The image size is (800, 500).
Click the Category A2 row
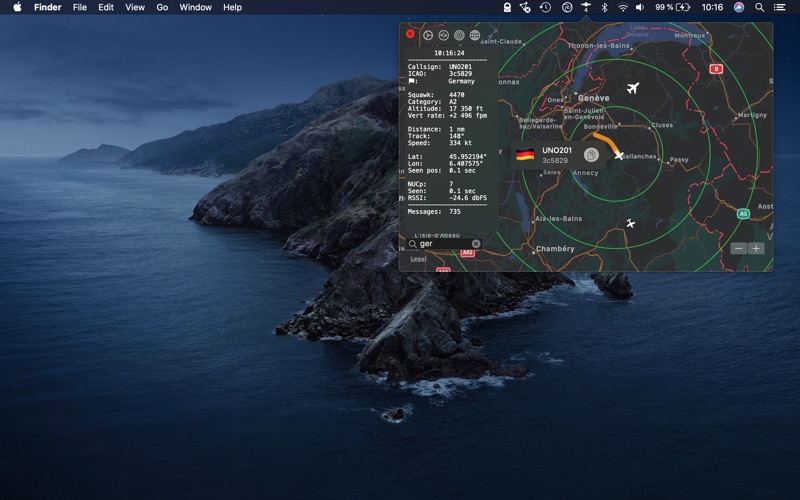(432, 102)
